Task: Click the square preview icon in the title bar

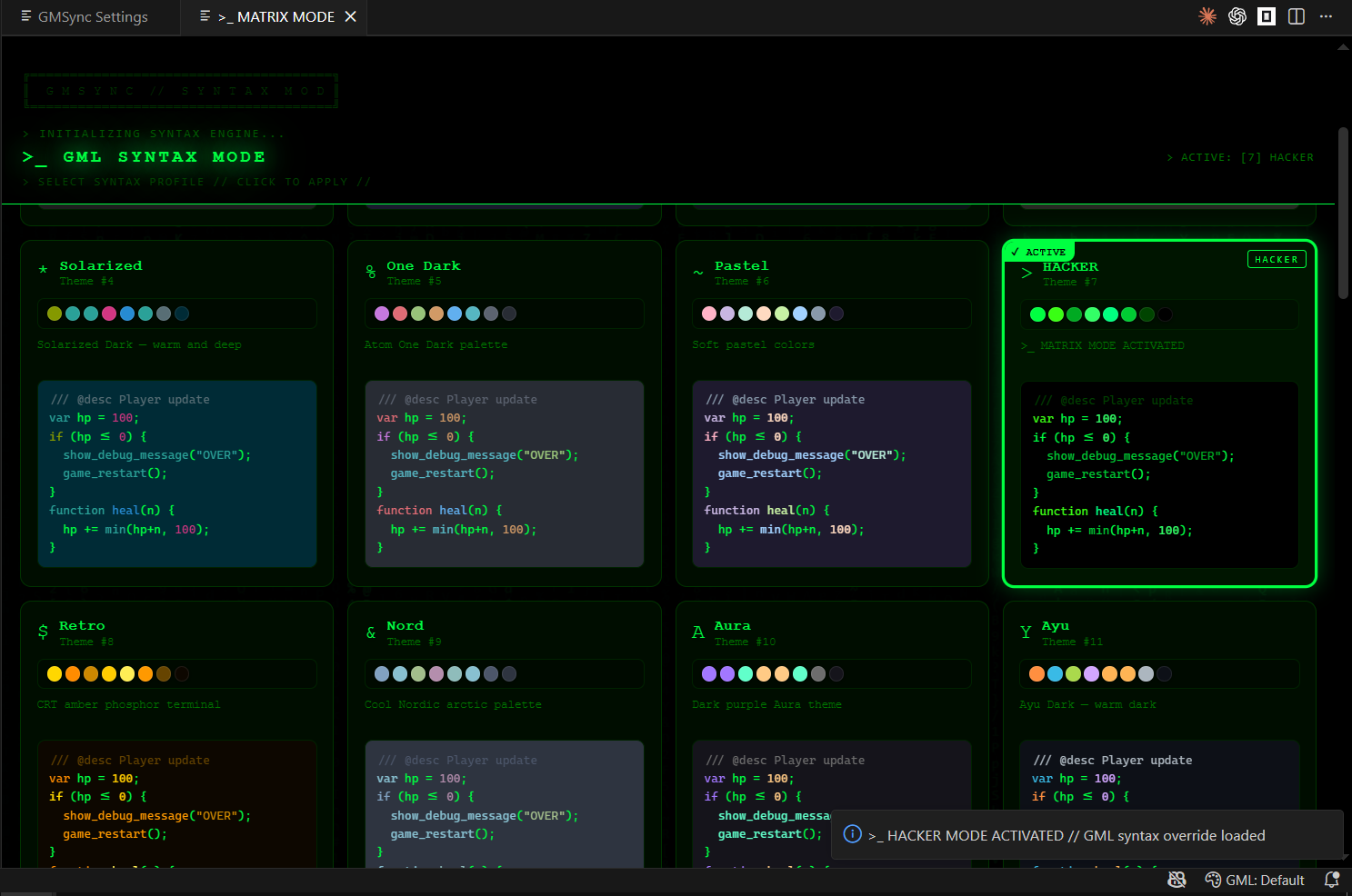Action: coord(1267,16)
